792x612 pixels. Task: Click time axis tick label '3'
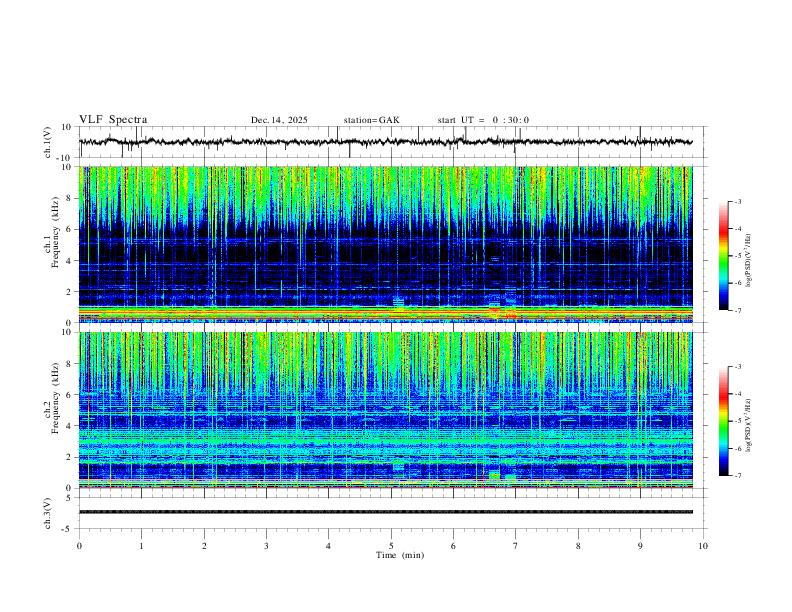(x=266, y=546)
